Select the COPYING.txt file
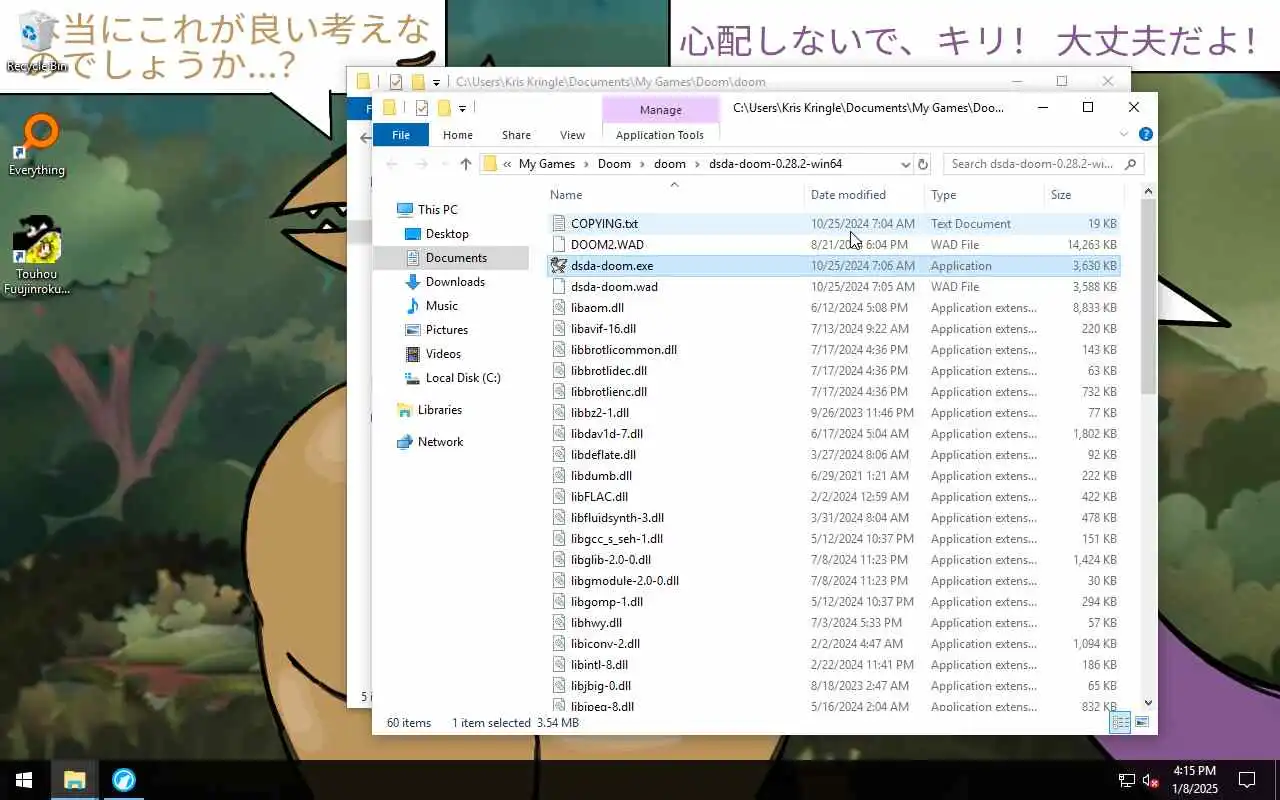1280x800 pixels. (833, 224)
